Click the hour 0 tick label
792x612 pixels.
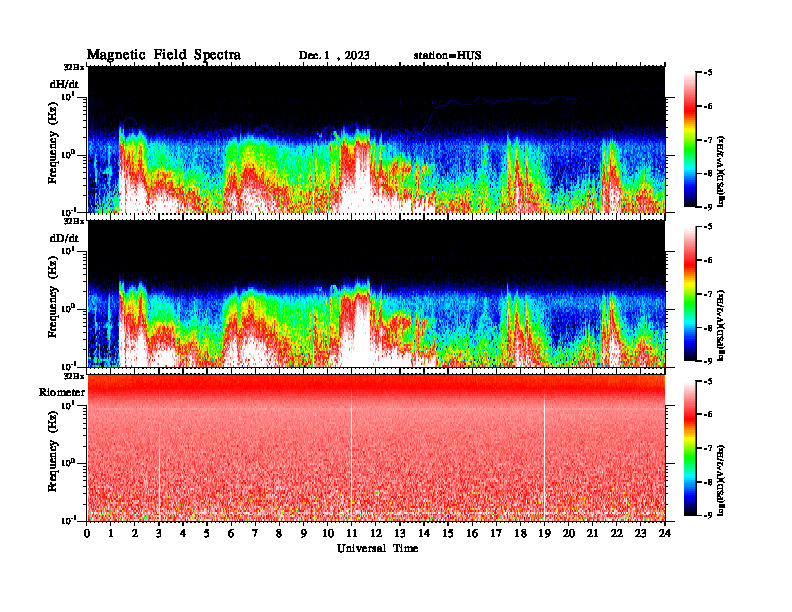tap(87, 533)
